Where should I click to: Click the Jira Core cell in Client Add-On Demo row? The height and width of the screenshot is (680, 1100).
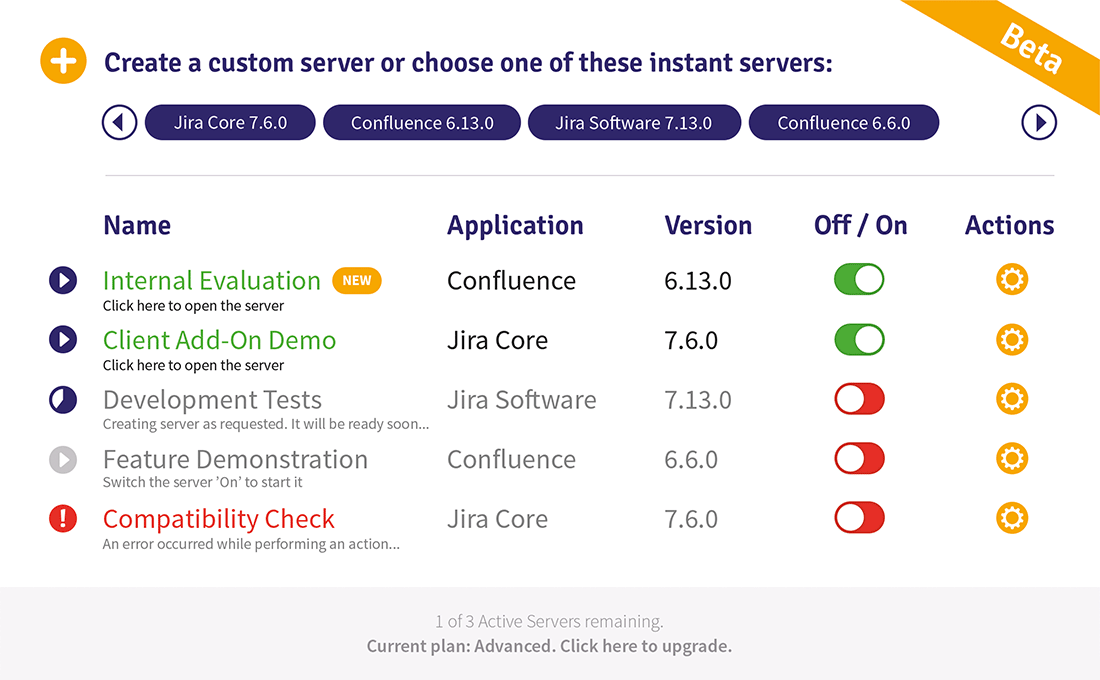coord(497,340)
